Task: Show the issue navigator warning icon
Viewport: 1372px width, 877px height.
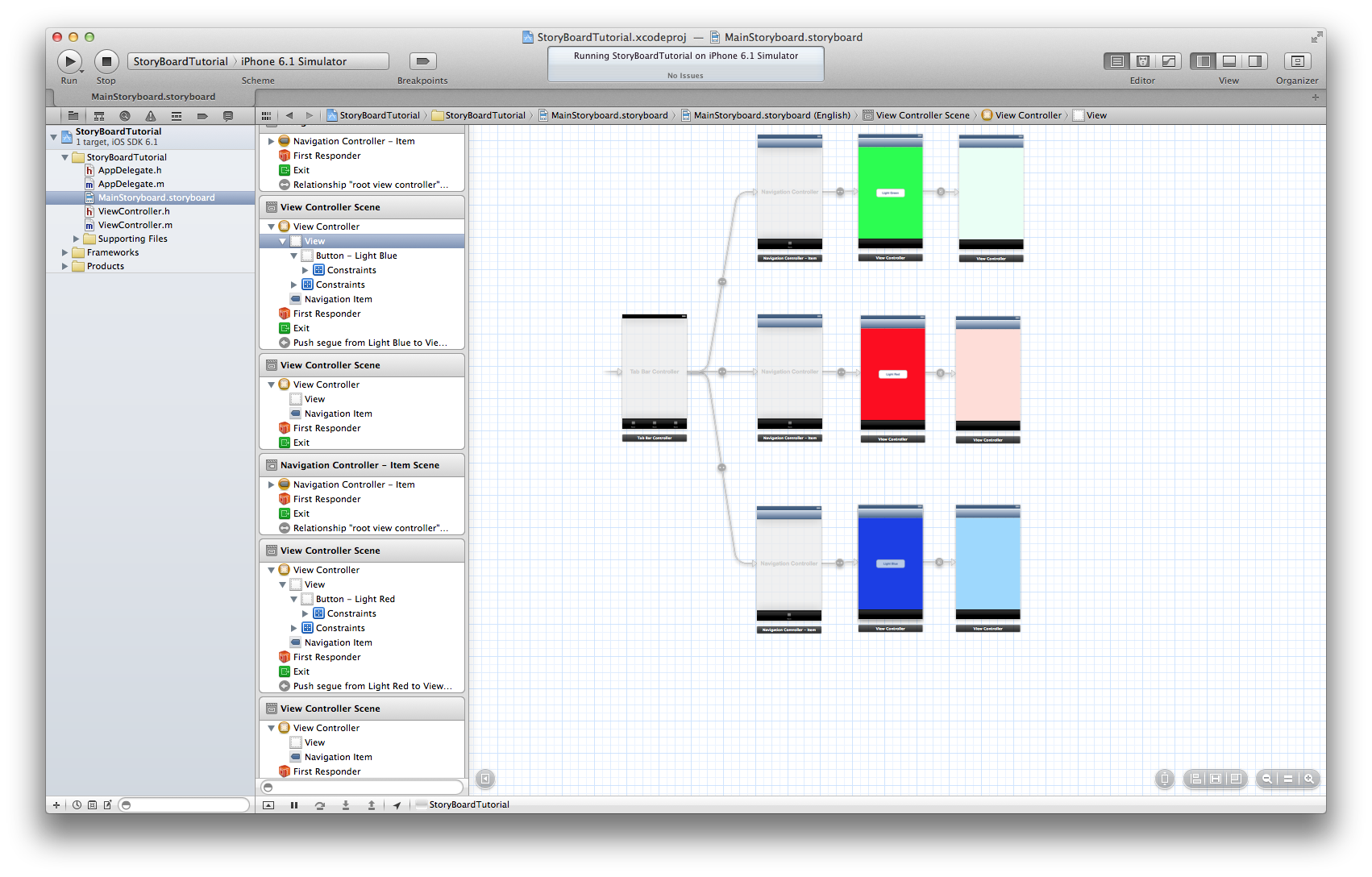Action: point(150,116)
